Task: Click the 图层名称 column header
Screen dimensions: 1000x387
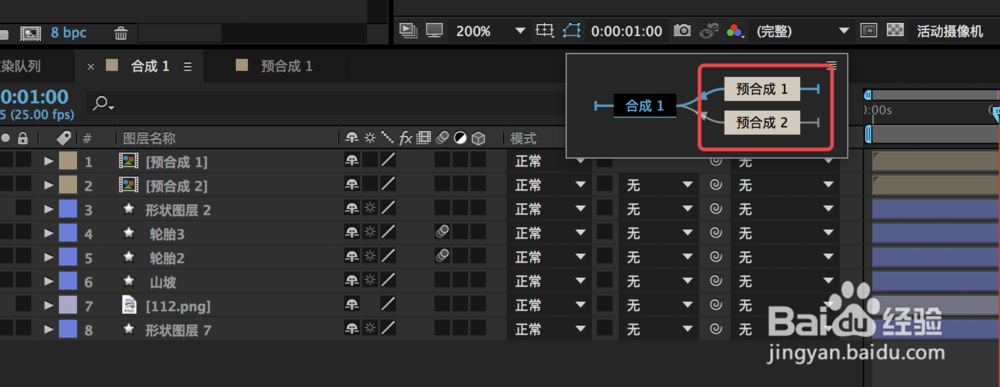Action: click(149, 138)
